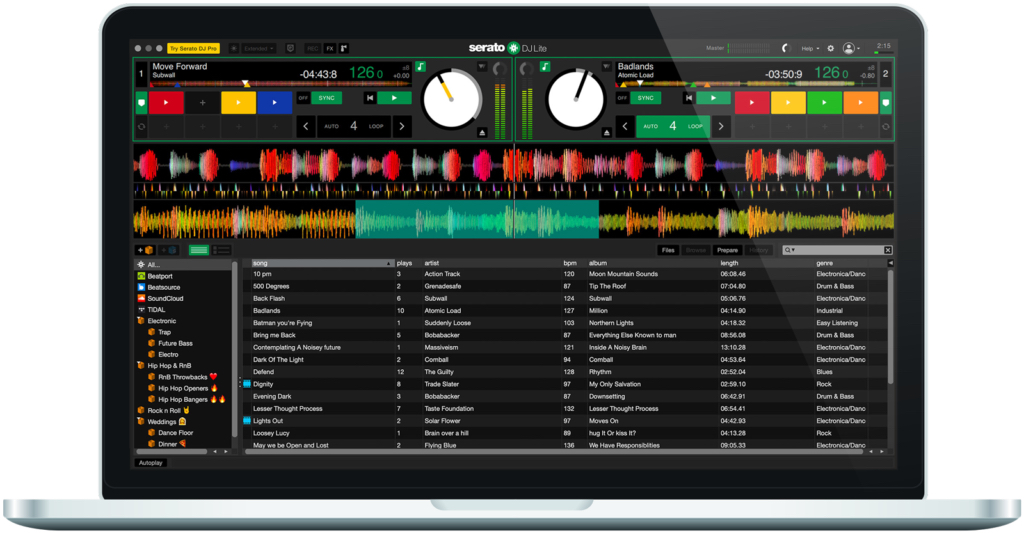Turn sync OFF on deck 1
The width and height of the screenshot is (1024, 533).
tap(303, 98)
